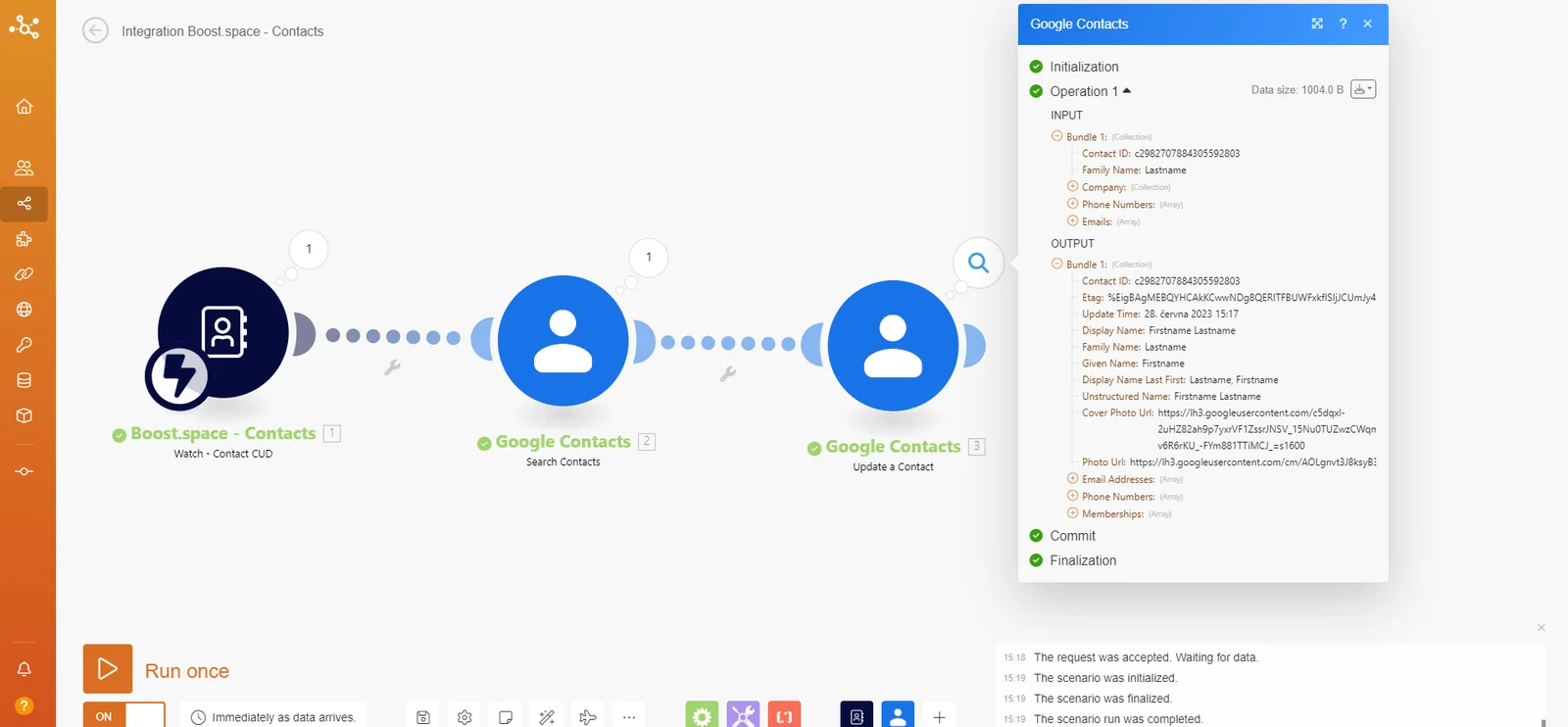Click the scenario title 'Integration Boost.space - Contacts'

tap(222, 31)
